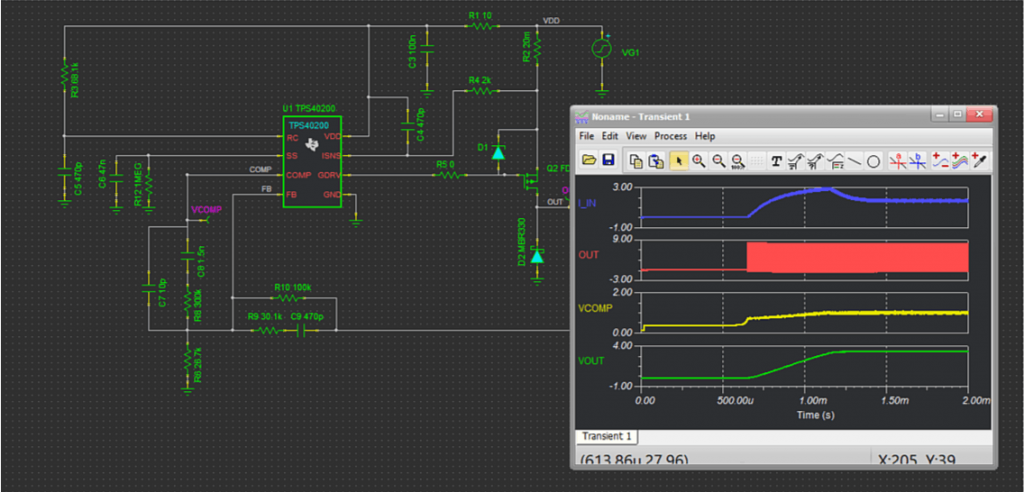Select the U1 TPS40200 chip in schematic
Image resolution: width=1024 pixels, height=492 pixels.
click(x=312, y=164)
